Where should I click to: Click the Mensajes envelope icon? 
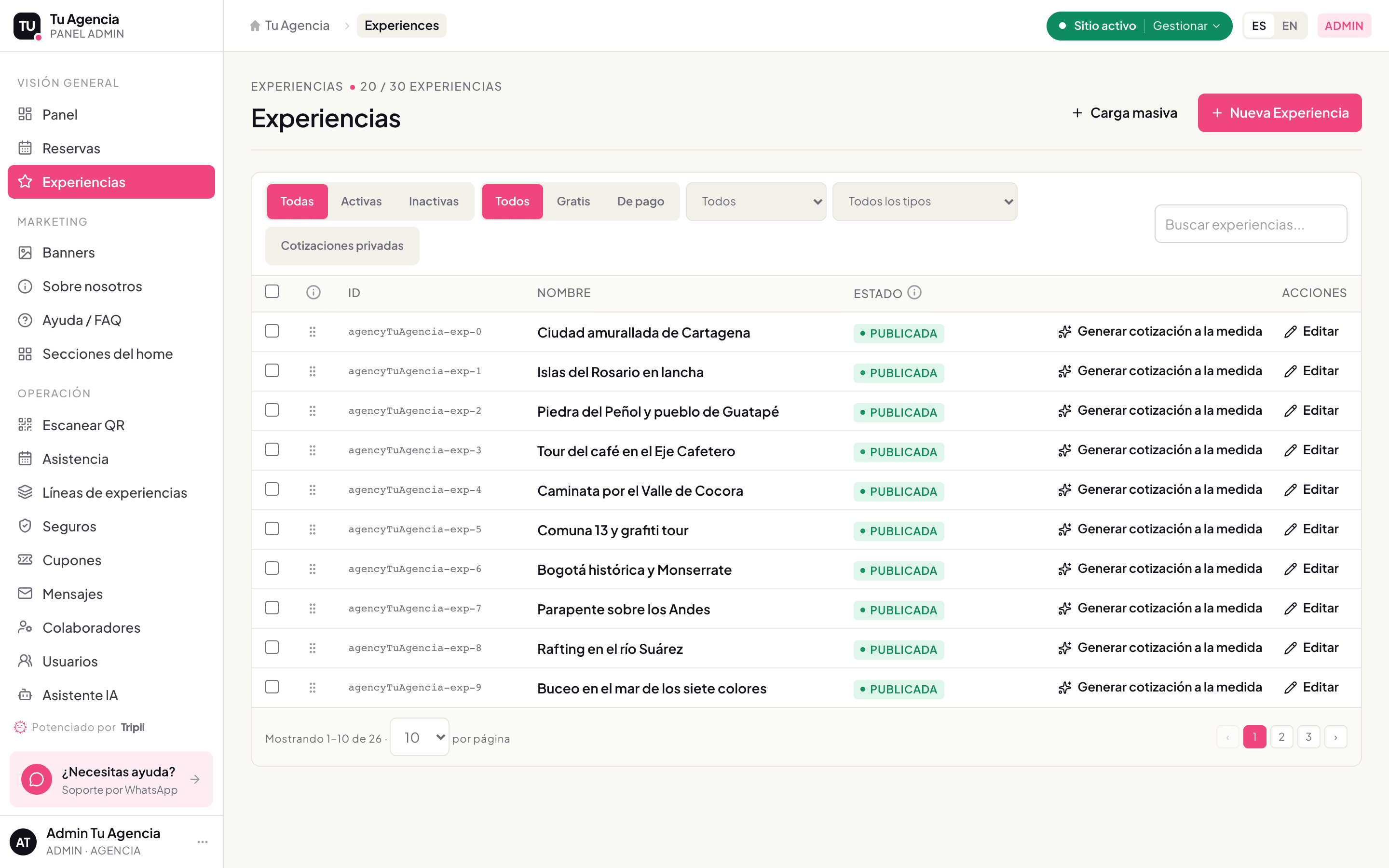(x=25, y=594)
